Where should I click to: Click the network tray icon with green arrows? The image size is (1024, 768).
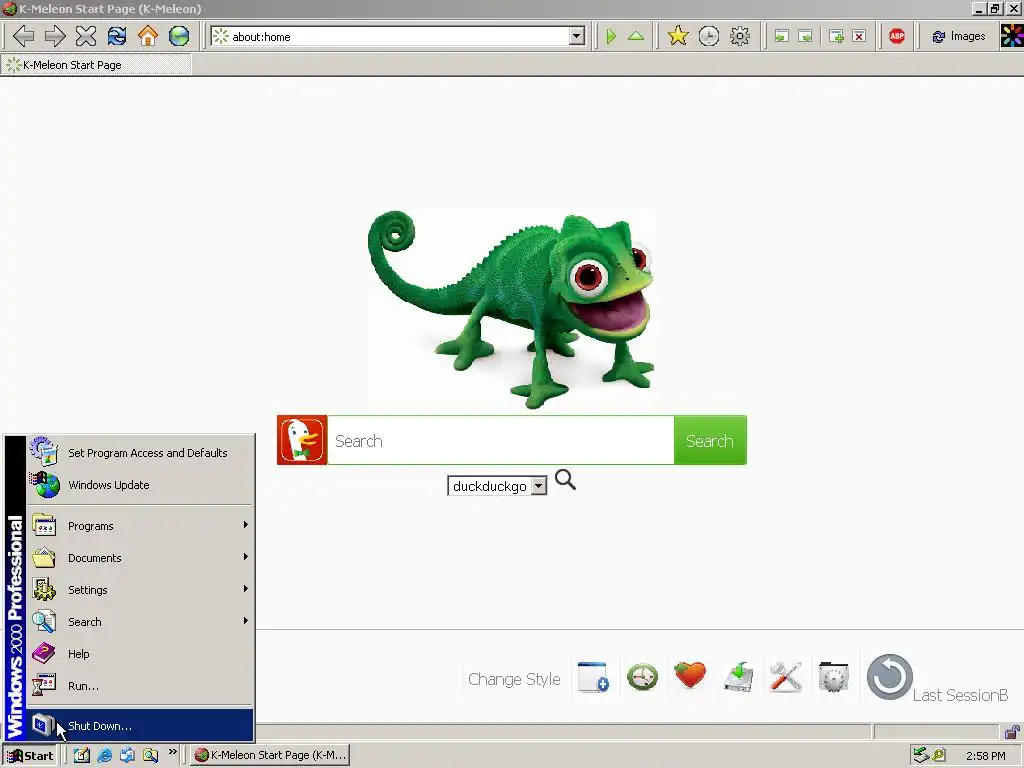coord(921,755)
